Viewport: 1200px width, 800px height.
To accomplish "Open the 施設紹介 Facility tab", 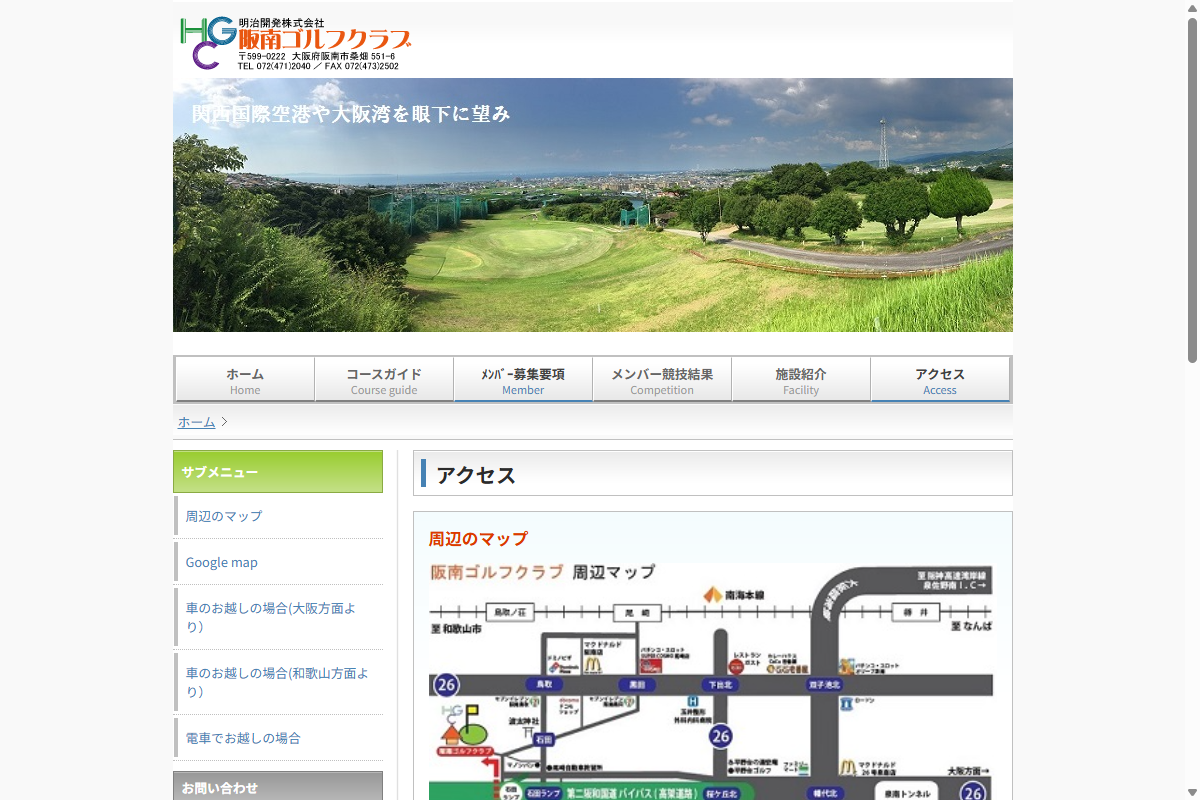I will click(801, 380).
